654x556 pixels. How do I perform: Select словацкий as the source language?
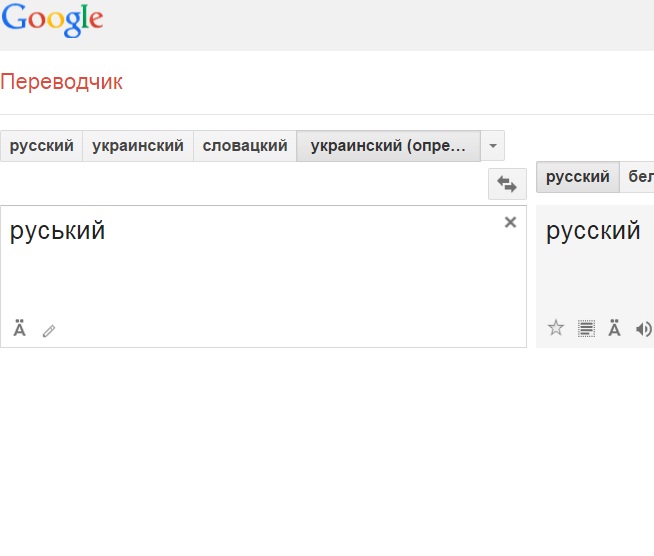tap(245, 146)
